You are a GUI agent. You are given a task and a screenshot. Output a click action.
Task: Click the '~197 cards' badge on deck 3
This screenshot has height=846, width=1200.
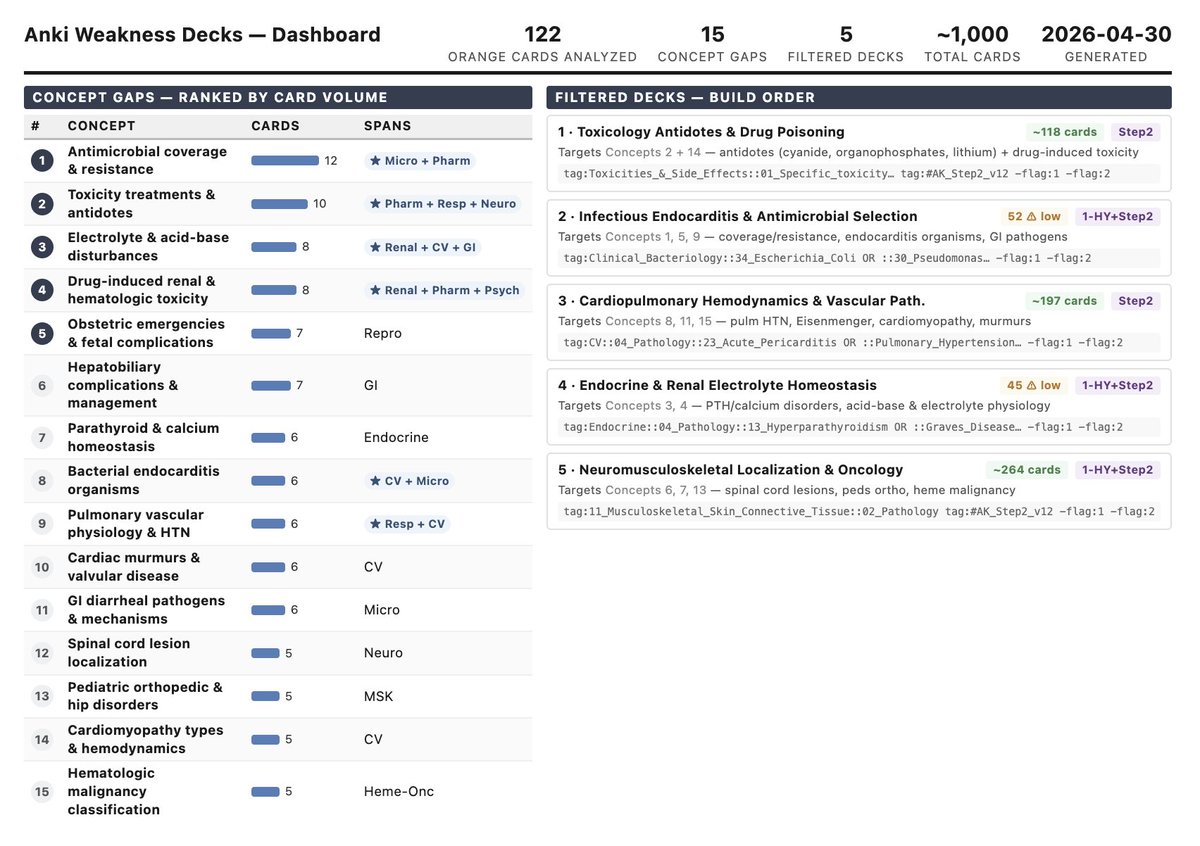click(1064, 301)
